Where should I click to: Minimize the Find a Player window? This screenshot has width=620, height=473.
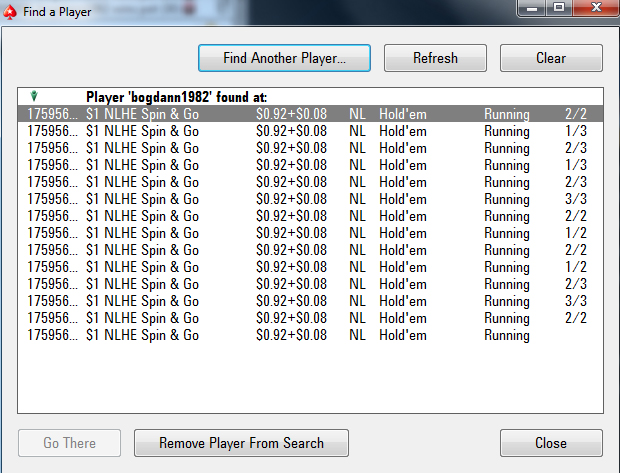tap(532, 8)
